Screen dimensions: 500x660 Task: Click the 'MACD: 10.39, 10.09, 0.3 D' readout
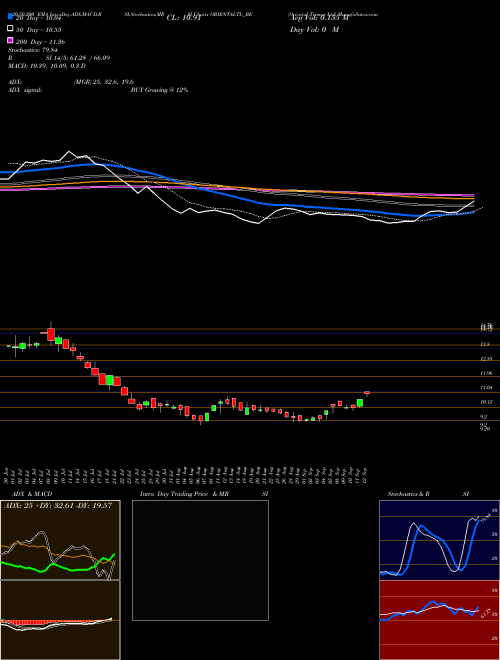[47, 66]
